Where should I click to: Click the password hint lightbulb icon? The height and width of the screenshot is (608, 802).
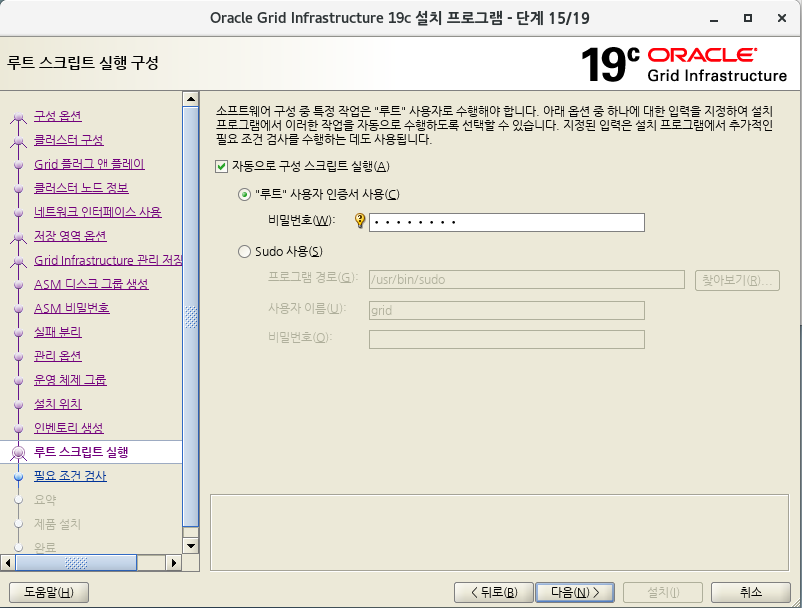(x=360, y=221)
